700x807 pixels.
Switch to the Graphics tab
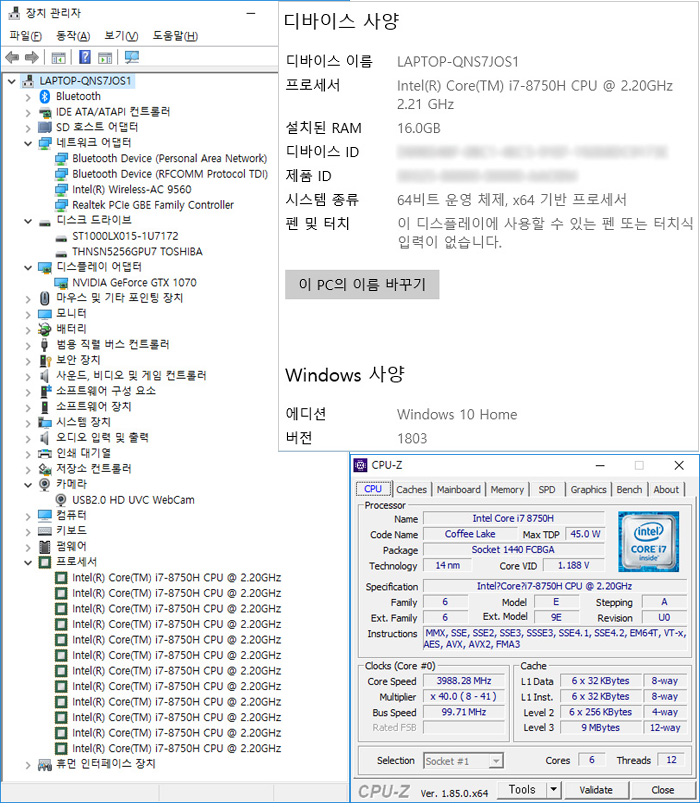click(x=588, y=489)
